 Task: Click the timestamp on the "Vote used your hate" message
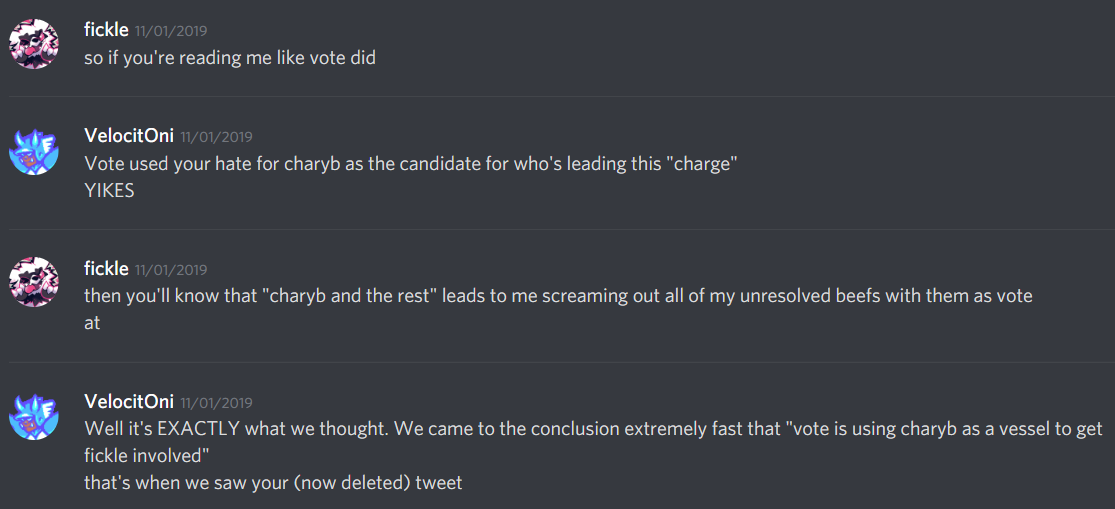[x=216, y=137]
